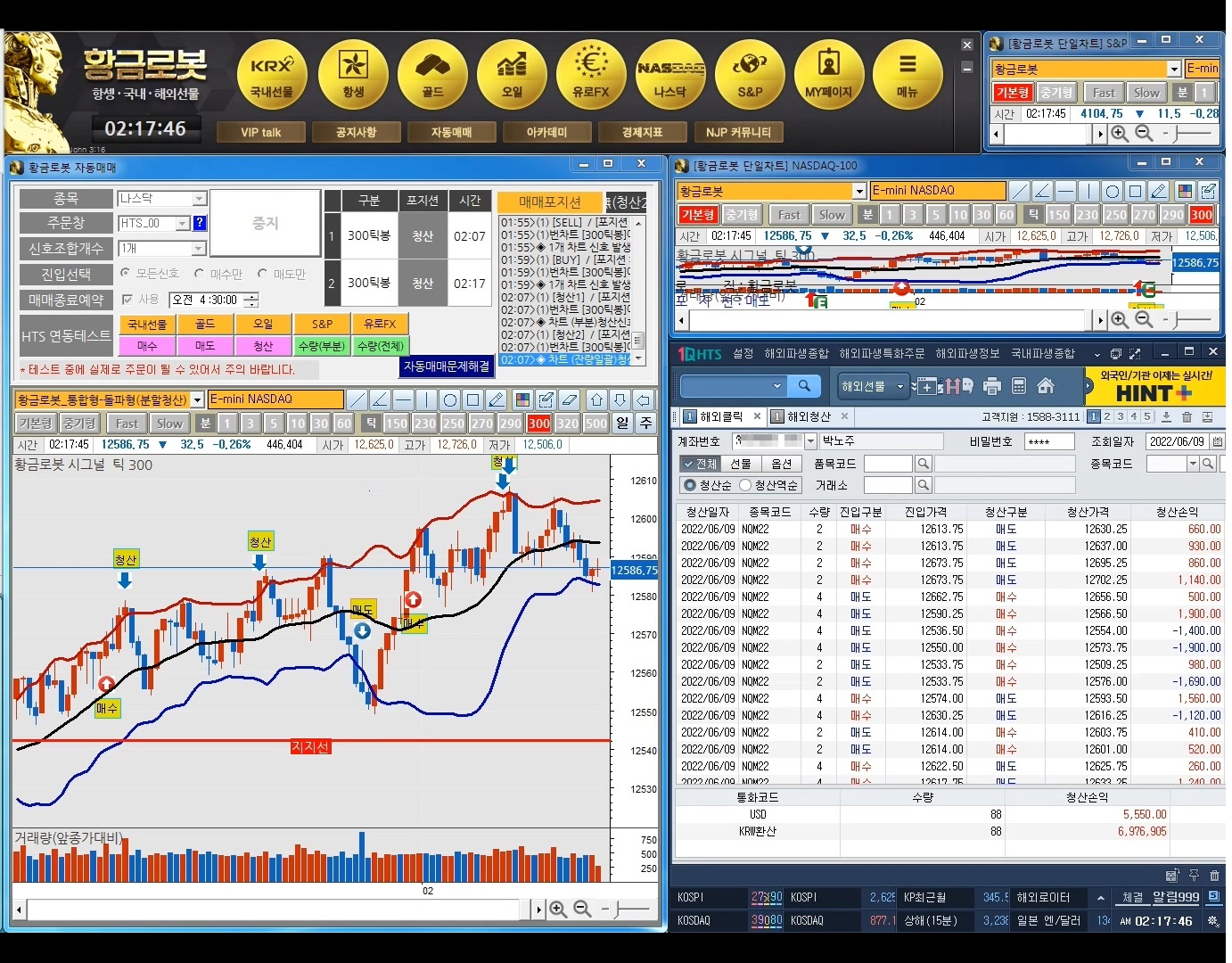1232x963 pixels.
Task: Open 설정 menu in 1Q HTS
Action: pyautogui.click(x=743, y=353)
